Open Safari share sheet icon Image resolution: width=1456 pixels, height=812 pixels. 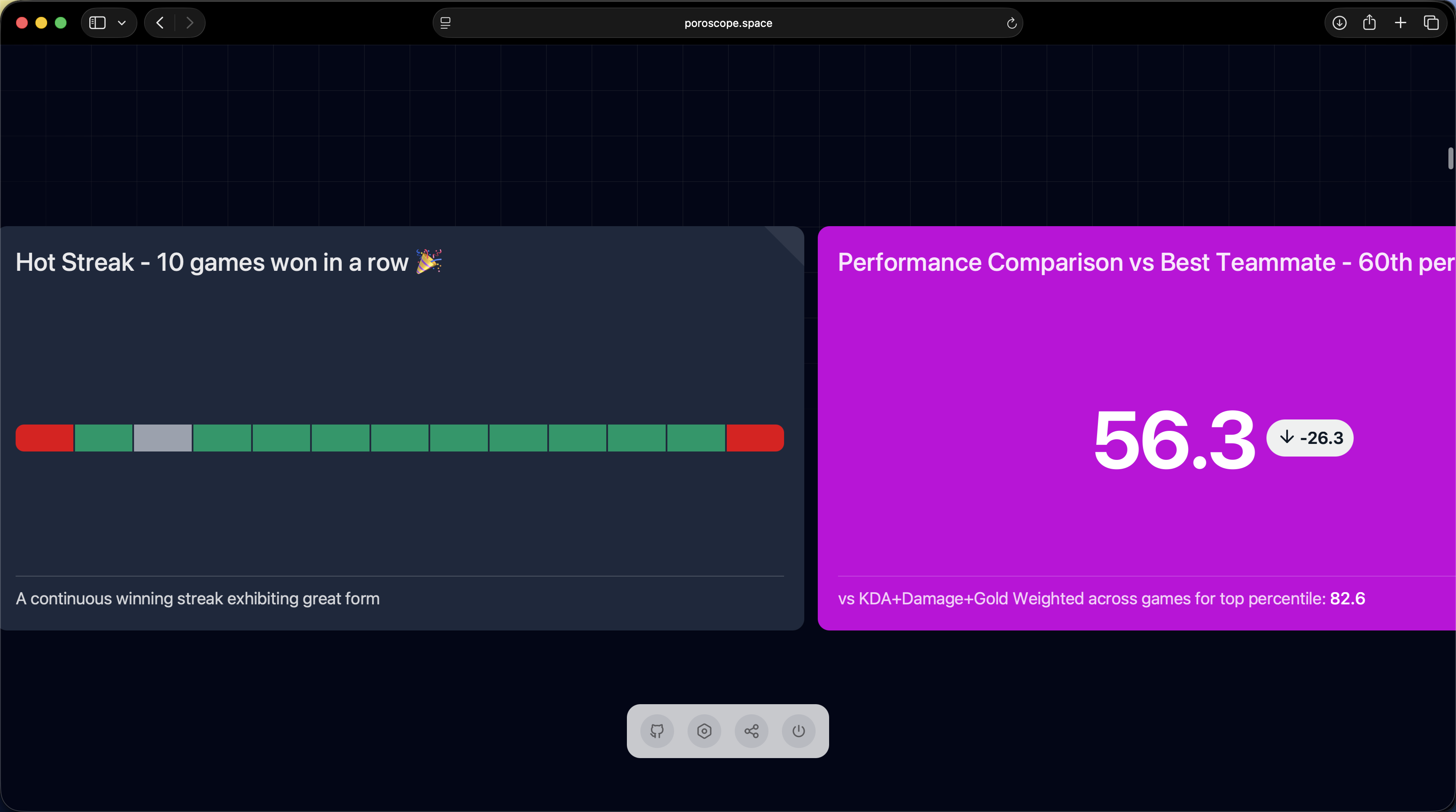[x=1369, y=23]
